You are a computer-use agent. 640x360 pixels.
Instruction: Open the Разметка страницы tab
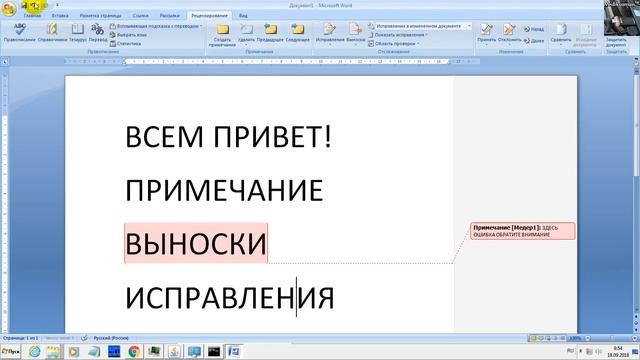pyautogui.click(x=100, y=16)
